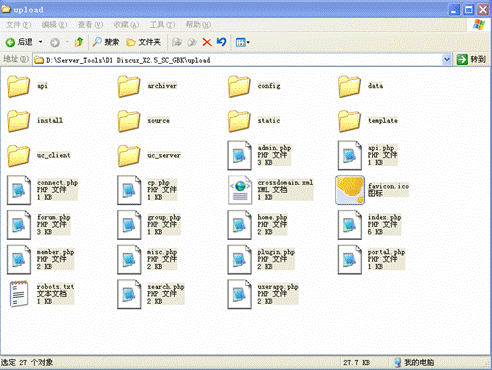Select the data folder icon
The width and height of the screenshot is (492, 370).
[x=349, y=86]
